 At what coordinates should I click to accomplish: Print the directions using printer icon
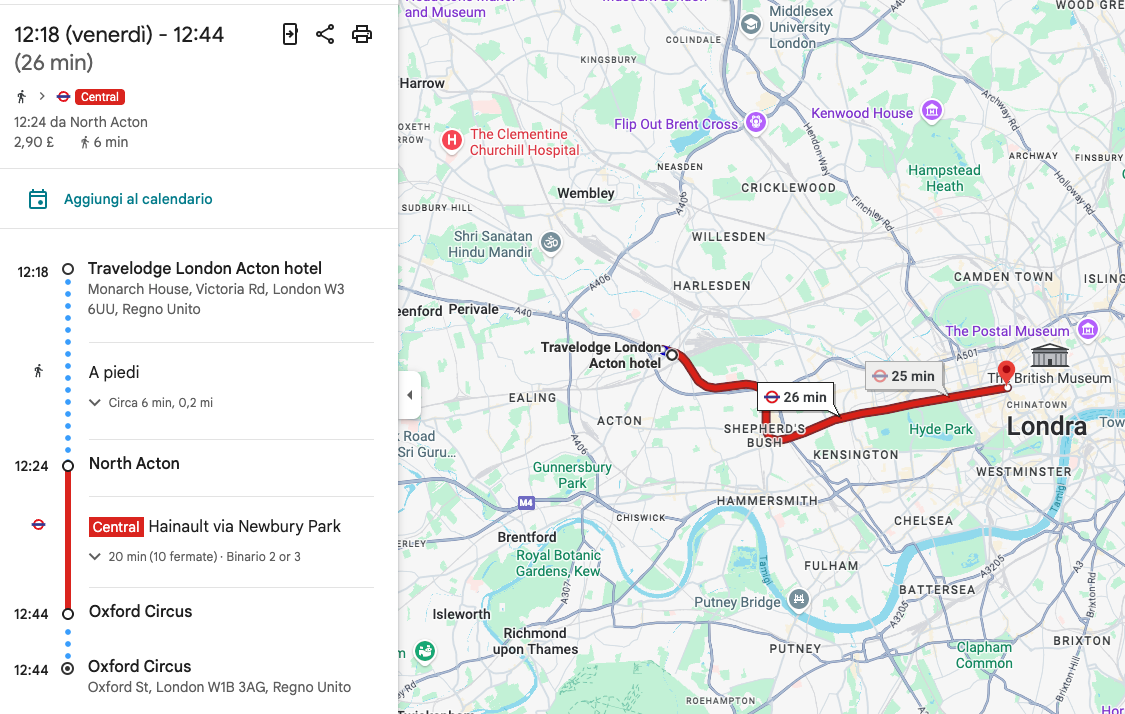point(362,35)
